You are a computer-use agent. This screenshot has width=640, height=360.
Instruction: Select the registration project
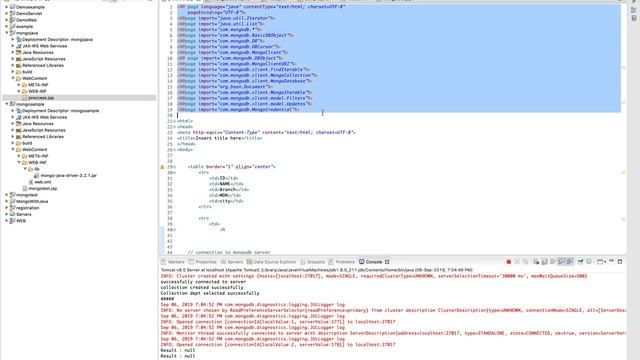tap(27, 208)
